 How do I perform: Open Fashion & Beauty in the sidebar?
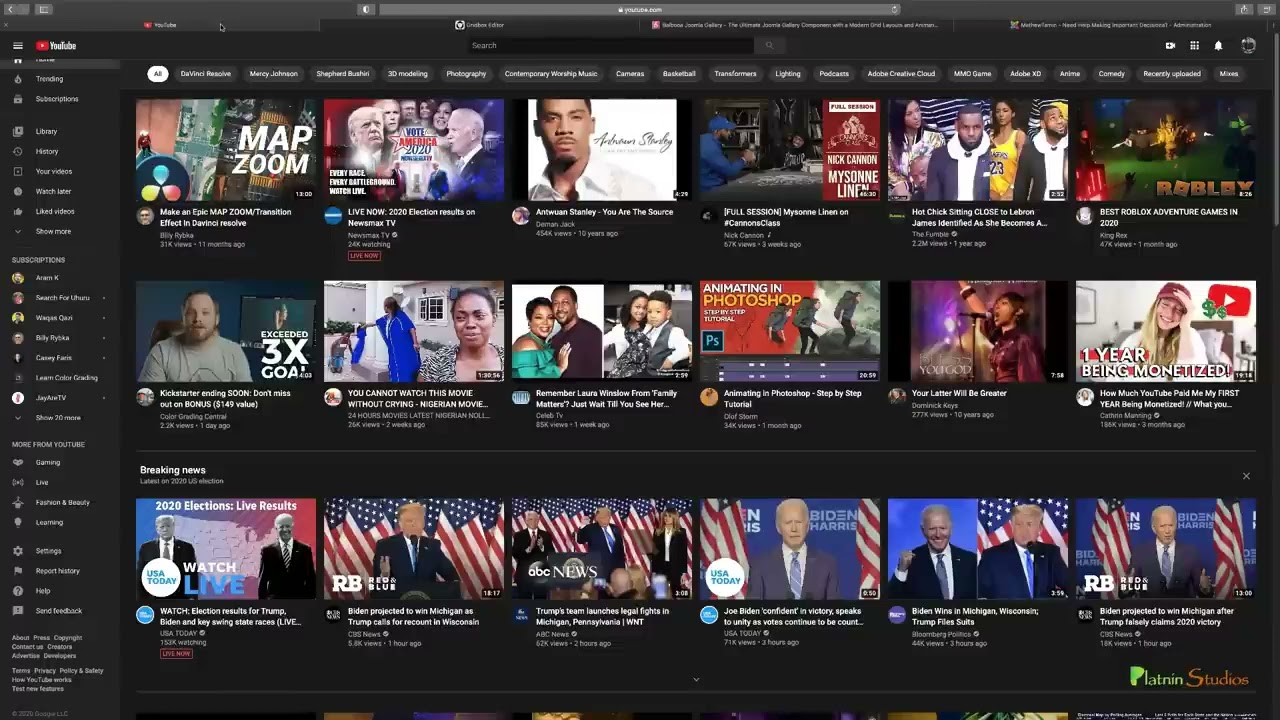tap(60, 502)
